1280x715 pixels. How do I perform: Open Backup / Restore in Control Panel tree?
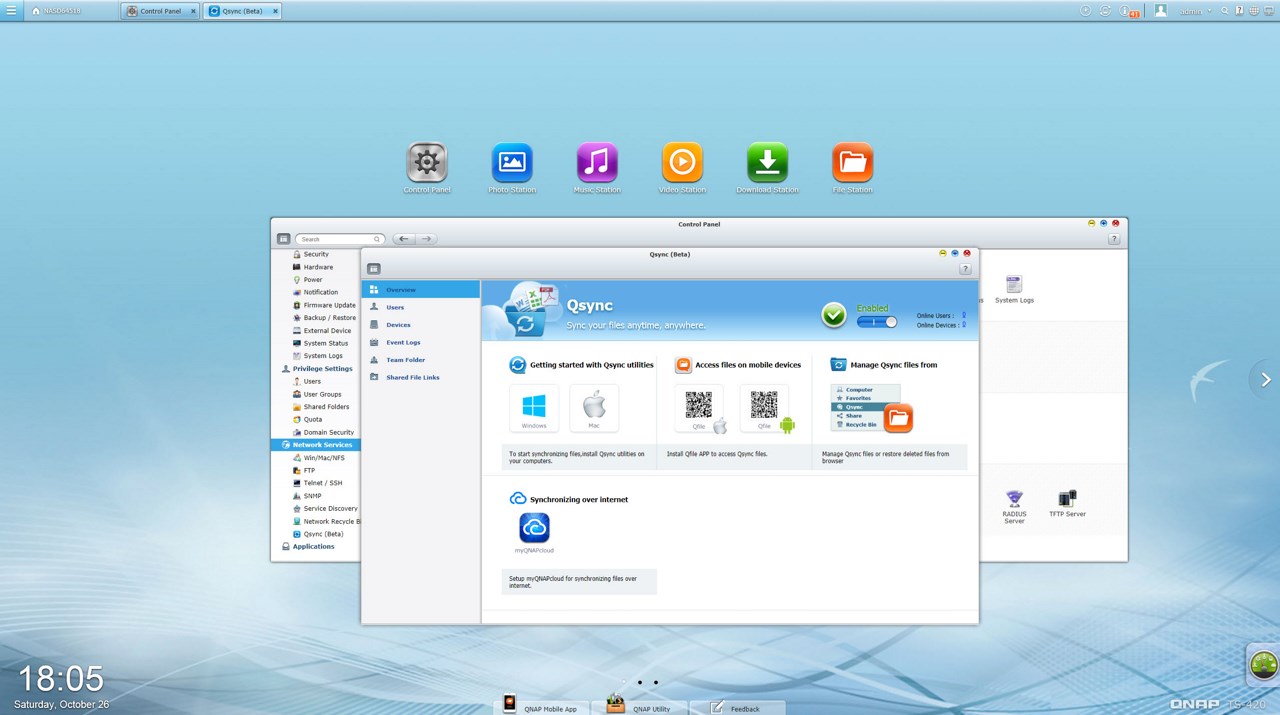point(329,318)
